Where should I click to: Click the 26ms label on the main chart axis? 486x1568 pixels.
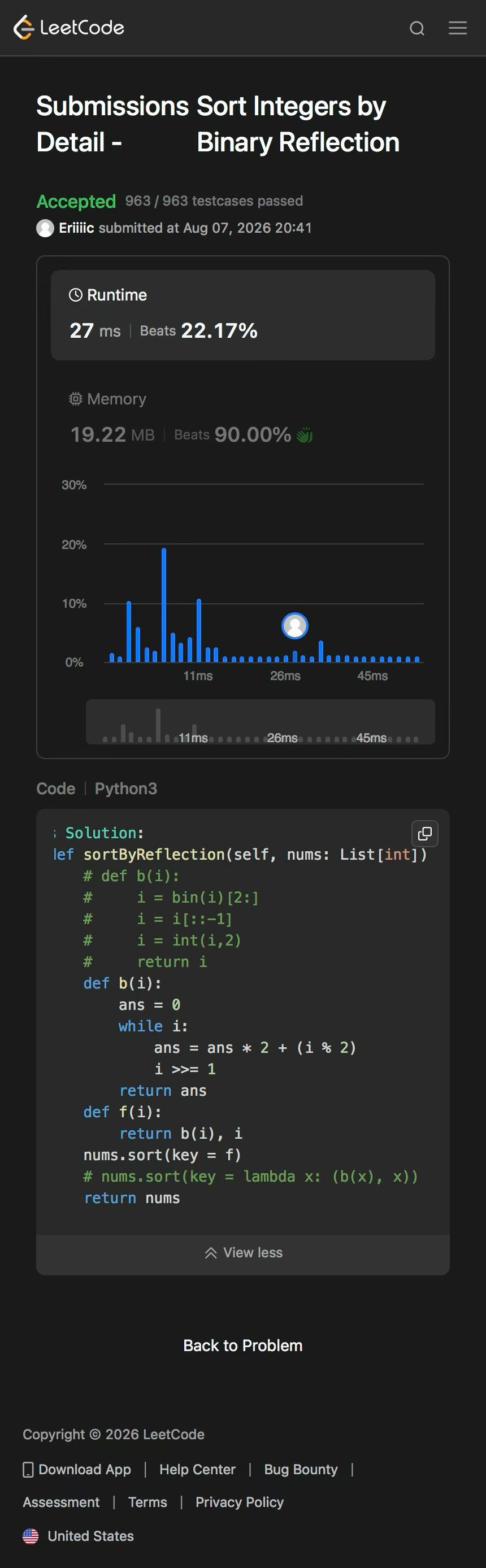285,676
